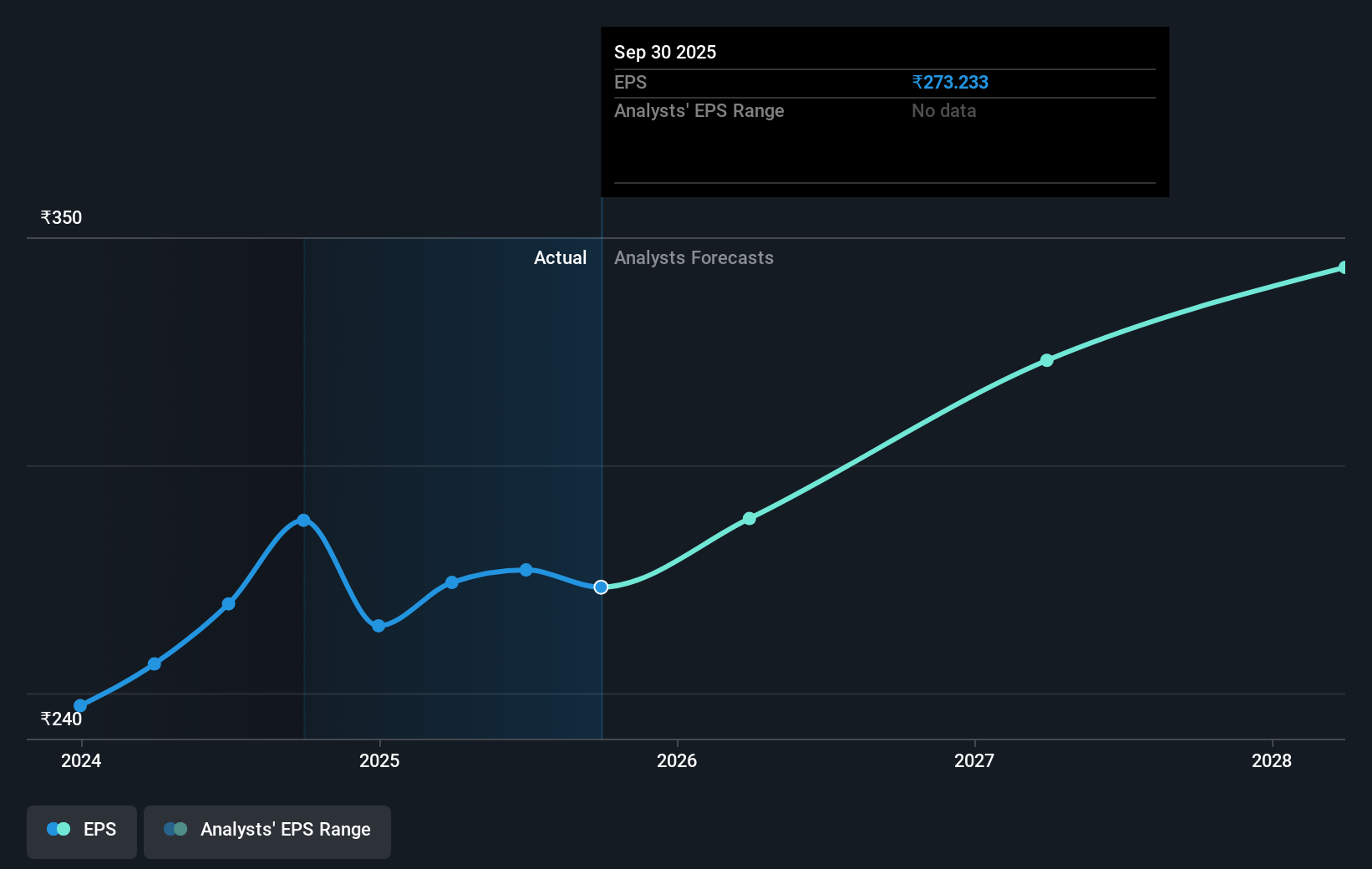
Task: Switch to the Actual section label
Action: [560, 257]
